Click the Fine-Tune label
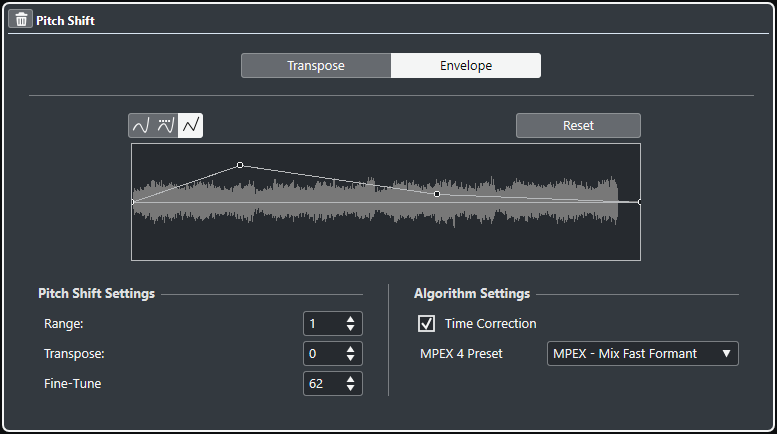This screenshot has width=777, height=434. pos(72,383)
